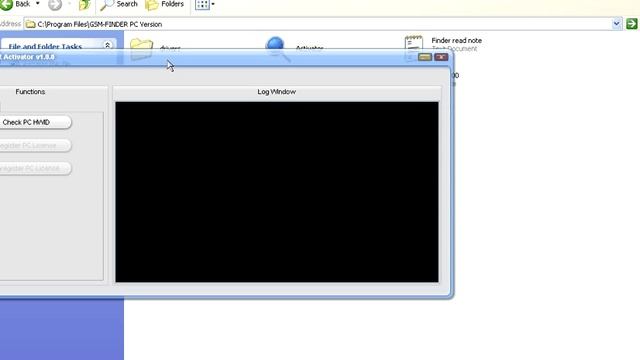This screenshot has height=360, width=640.
Task: Click the Back button in Explorer toolbar
Action: pyautogui.click(x=16, y=4)
